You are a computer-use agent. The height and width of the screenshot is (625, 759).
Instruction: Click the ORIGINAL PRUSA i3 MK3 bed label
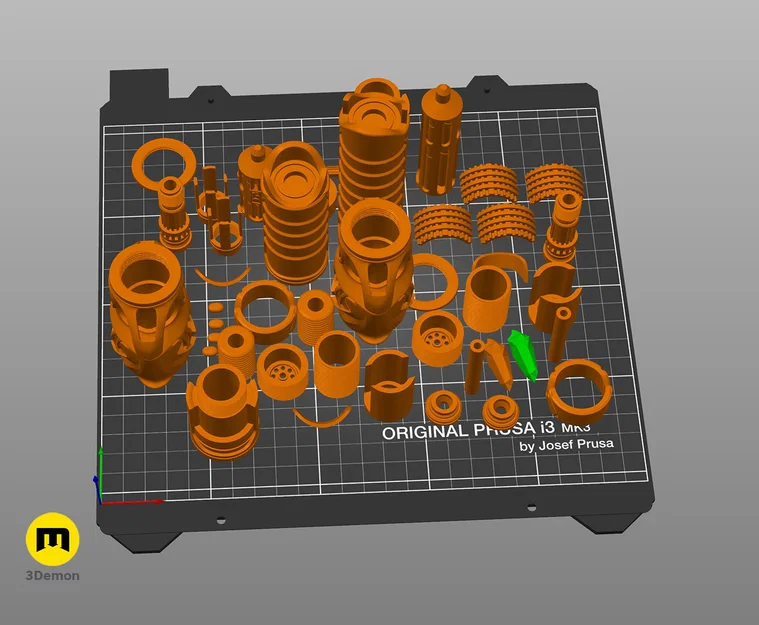tap(486, 430)
